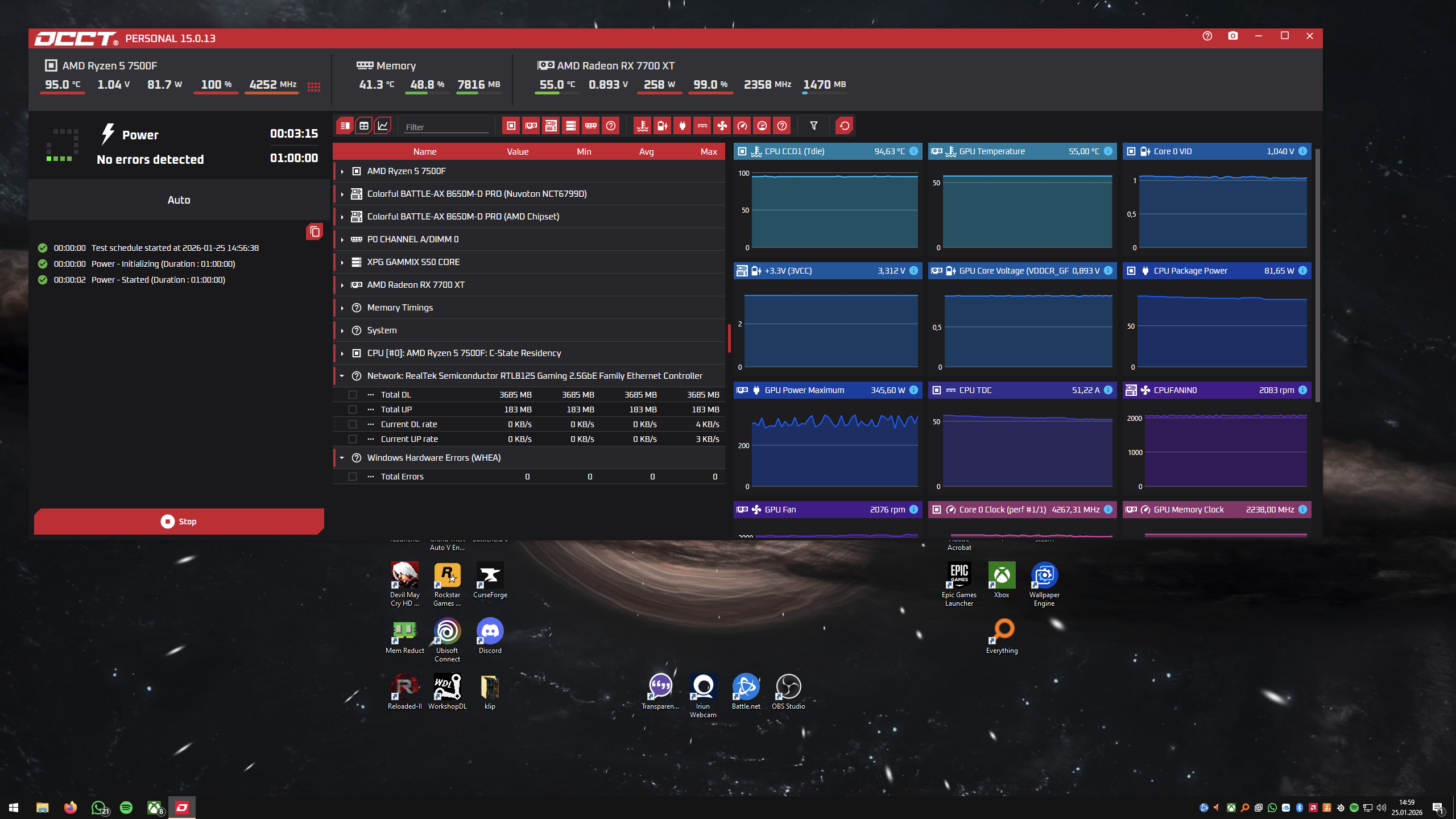Filter sensors by motherboard category icon

point(551,126)
